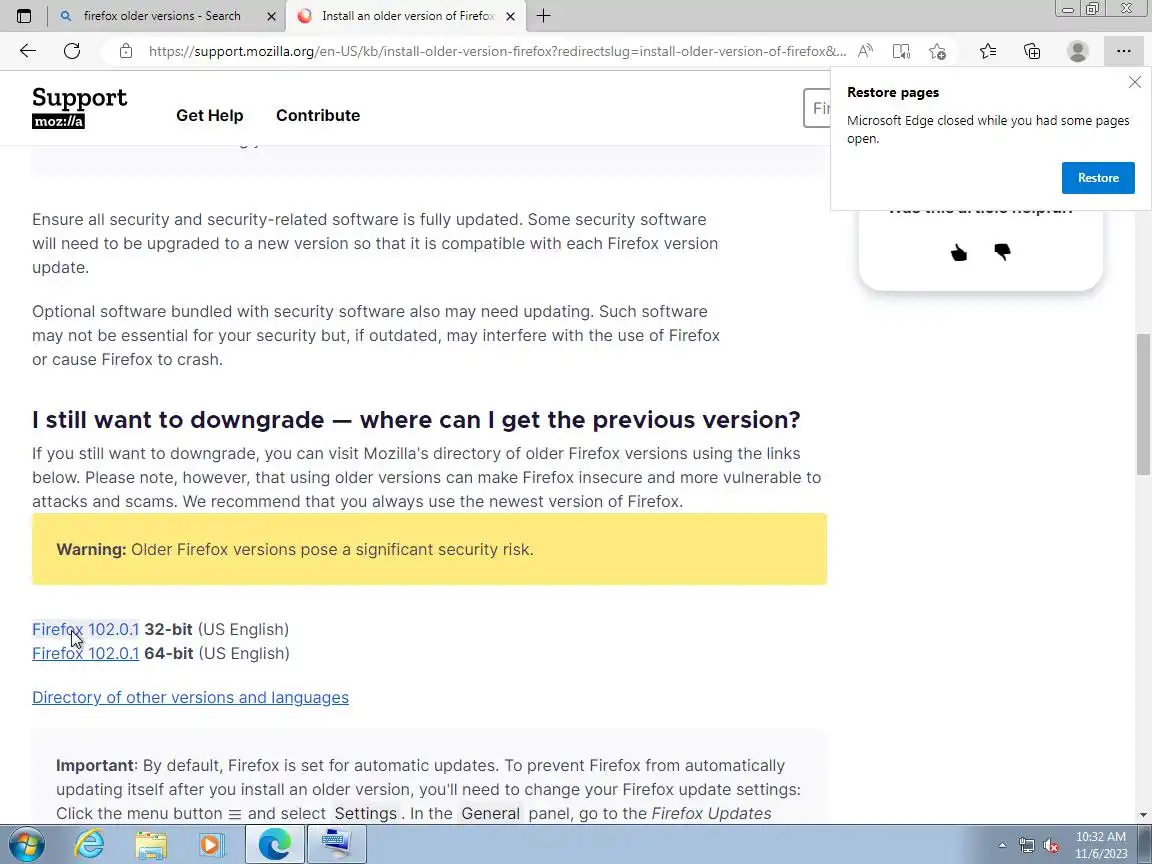Image resolution: width=1152 pixels, height=864 pixels.
Task: Activate Read aloud icon in address bar
Action: coord(865,51)
